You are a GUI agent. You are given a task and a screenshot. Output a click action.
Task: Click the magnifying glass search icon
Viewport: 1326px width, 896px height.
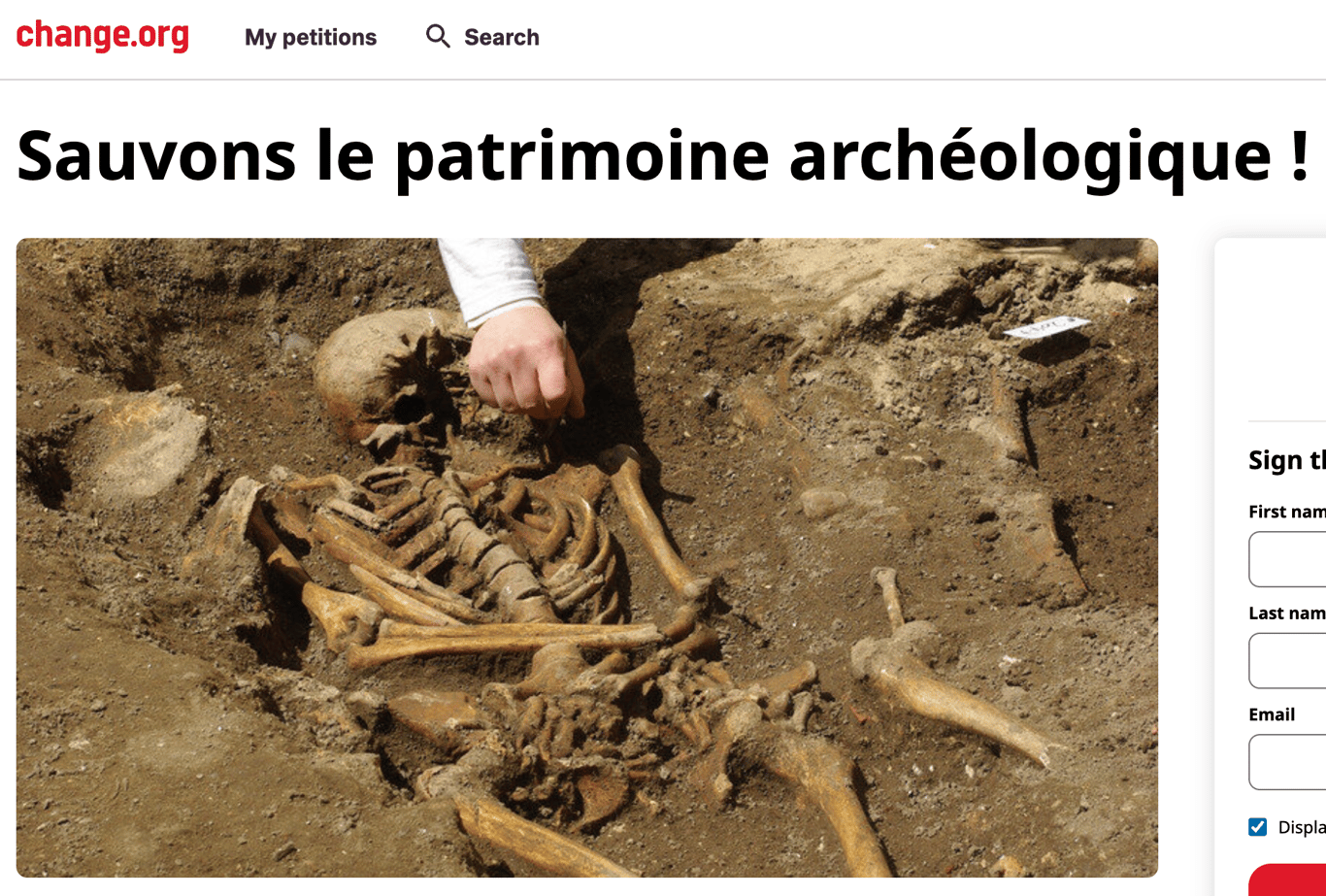click(438, 37)
